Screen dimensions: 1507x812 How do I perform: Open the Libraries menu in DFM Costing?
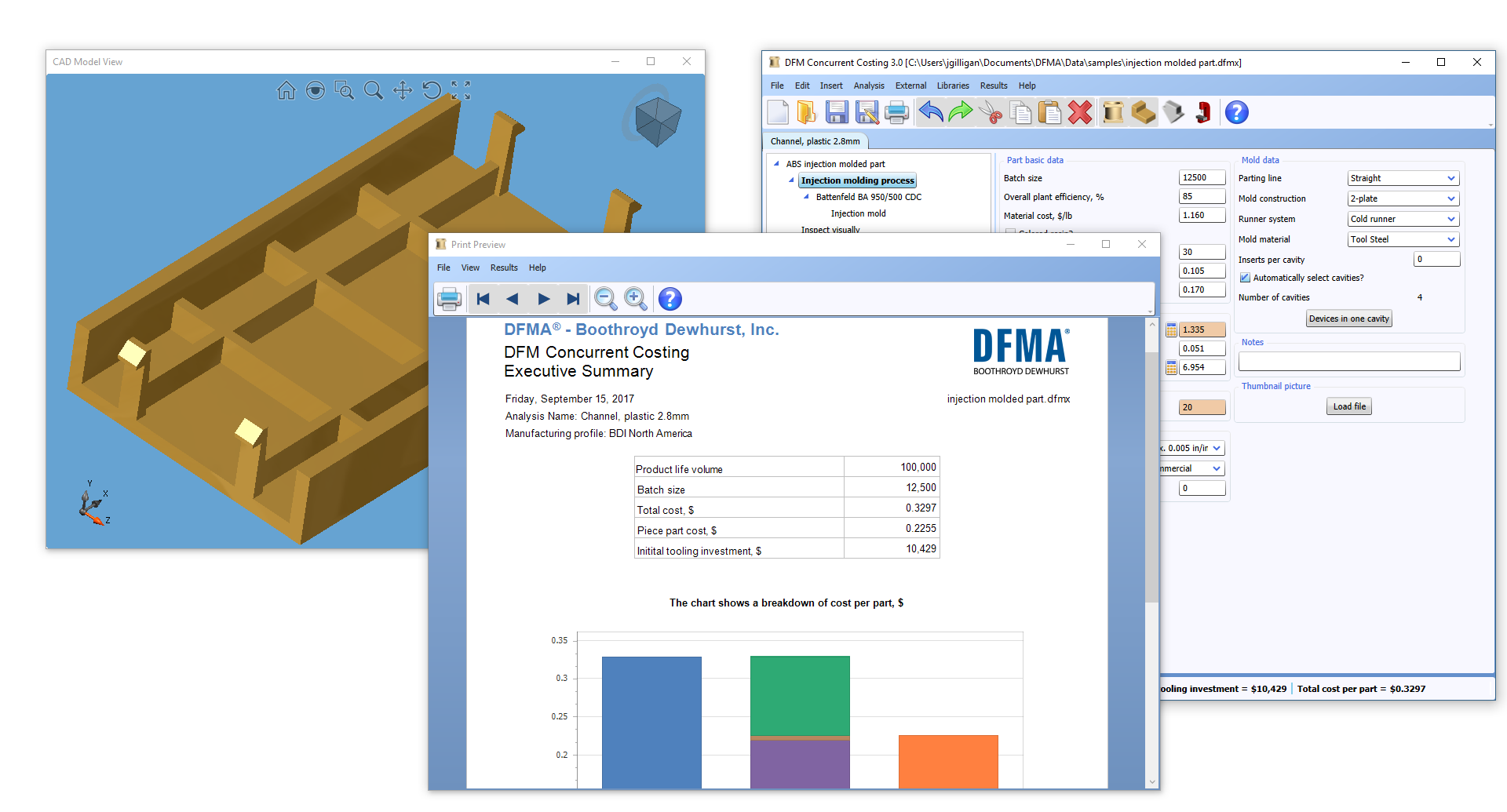click(x=953, y=86)
